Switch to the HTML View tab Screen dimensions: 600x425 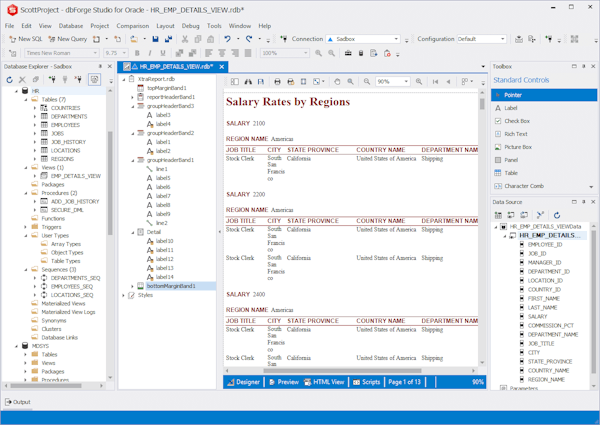coord(324,382)
